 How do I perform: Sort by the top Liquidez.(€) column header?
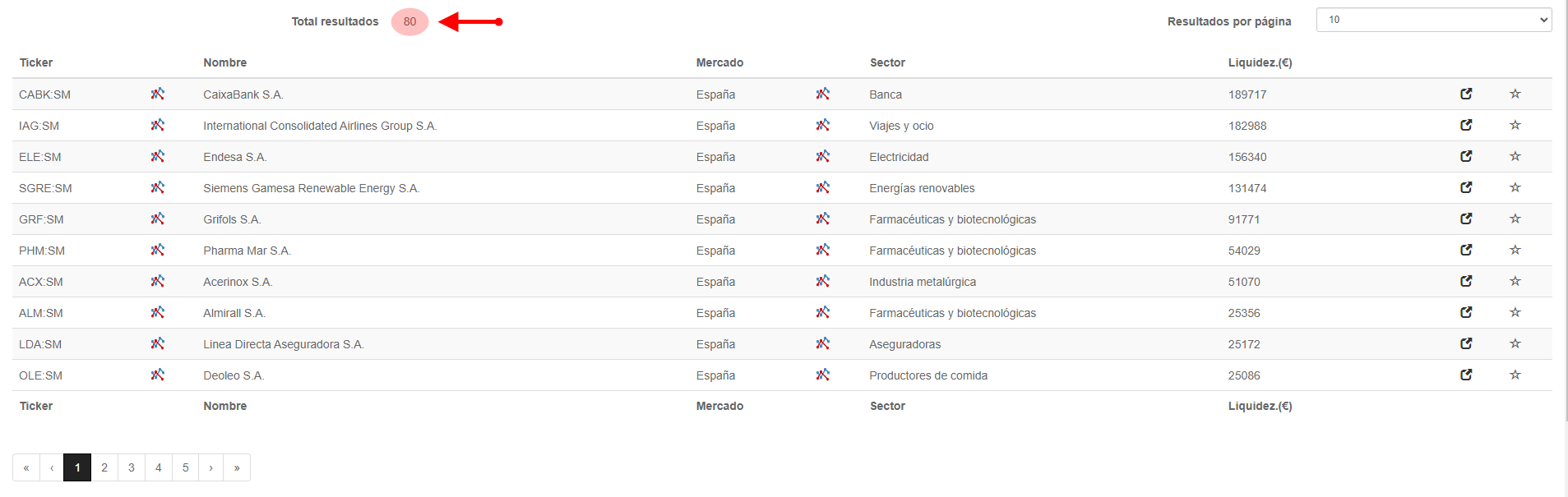click(x=1260, y=62)
